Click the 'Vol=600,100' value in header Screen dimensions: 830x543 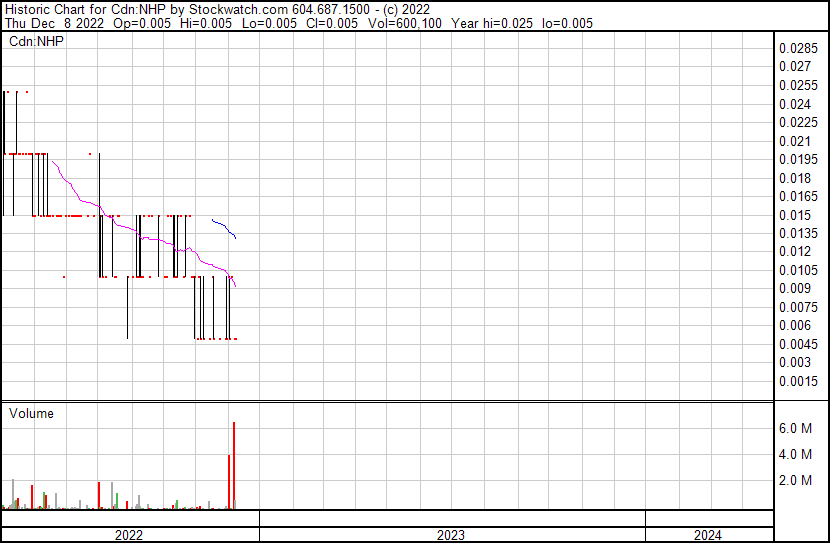(x=404, y=23)
